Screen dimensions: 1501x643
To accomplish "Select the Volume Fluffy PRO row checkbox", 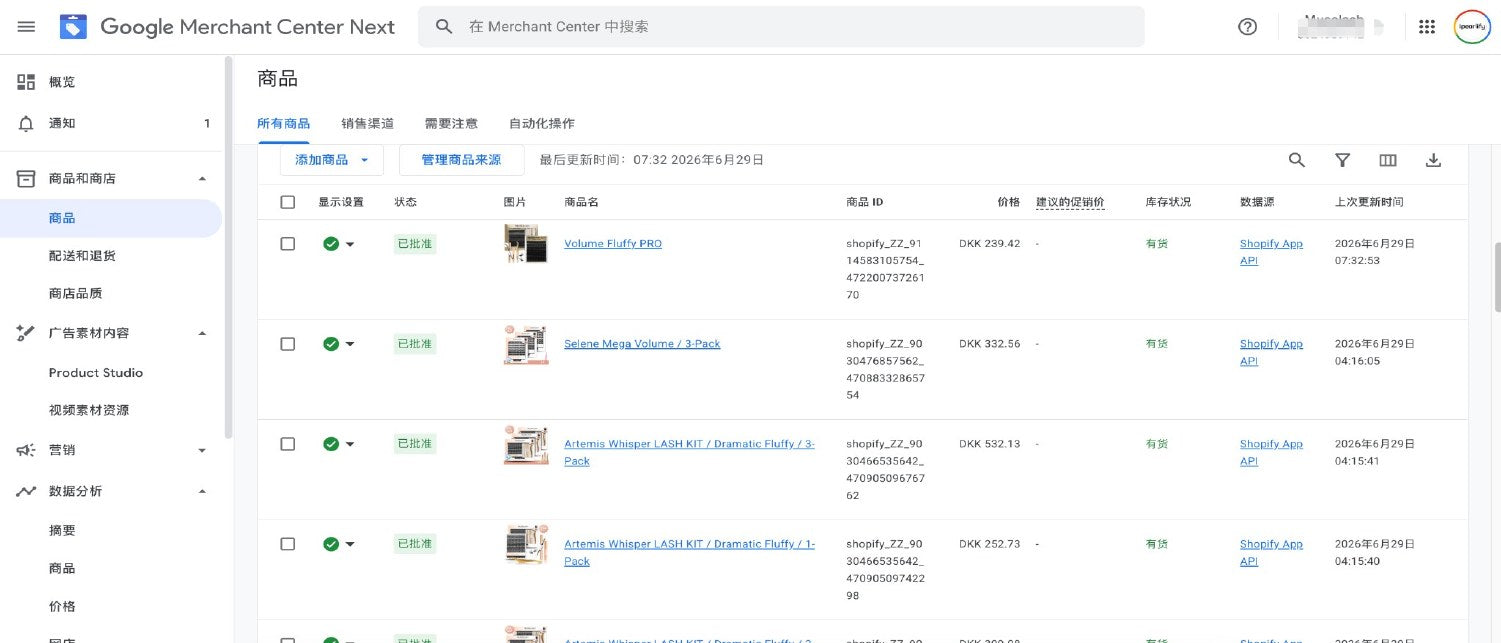I will [x=288, y=244].
